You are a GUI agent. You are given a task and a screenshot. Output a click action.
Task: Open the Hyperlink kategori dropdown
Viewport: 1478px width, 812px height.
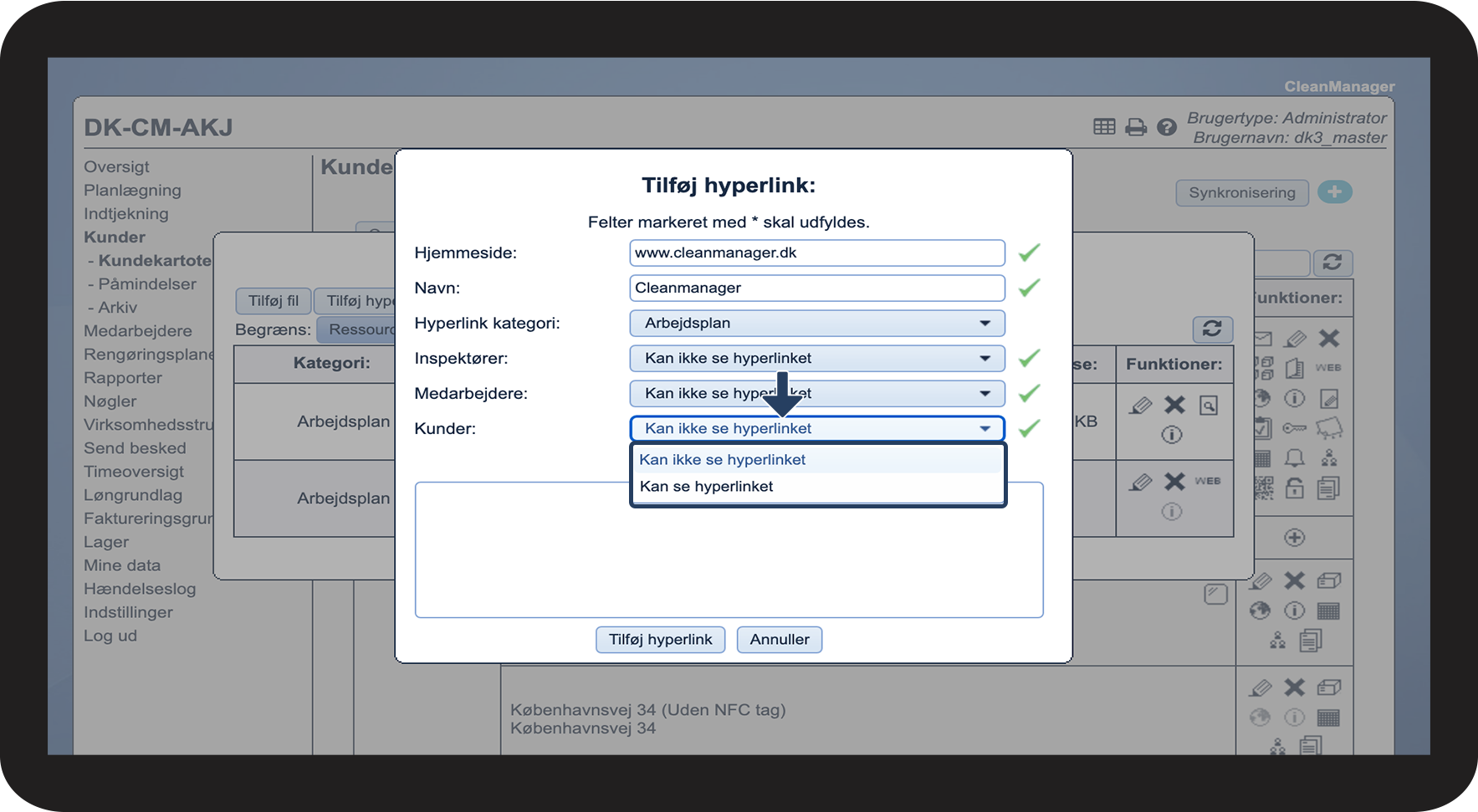click(817, 323)
